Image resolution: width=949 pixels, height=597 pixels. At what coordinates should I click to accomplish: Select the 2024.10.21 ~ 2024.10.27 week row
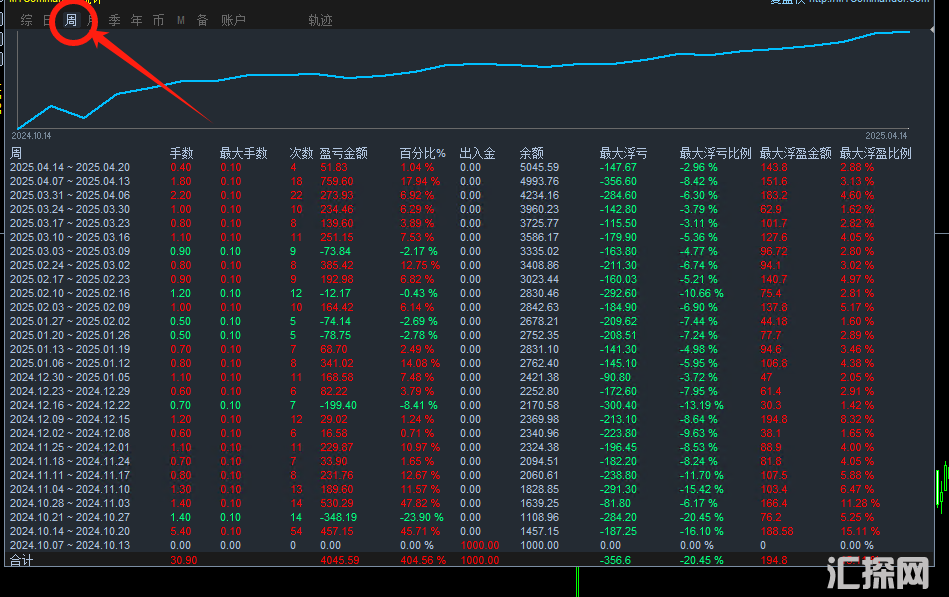tap(70, 517)
